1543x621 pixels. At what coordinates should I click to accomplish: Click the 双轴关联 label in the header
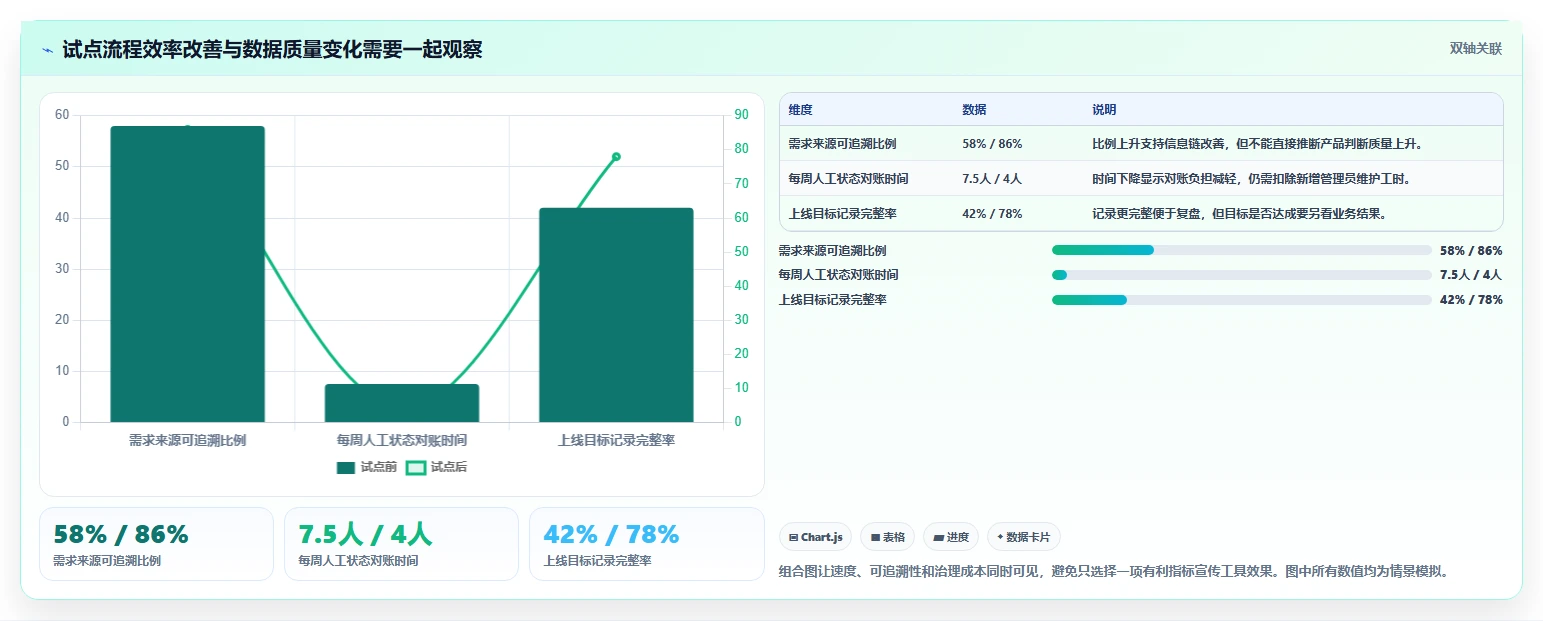(1476, 49)
